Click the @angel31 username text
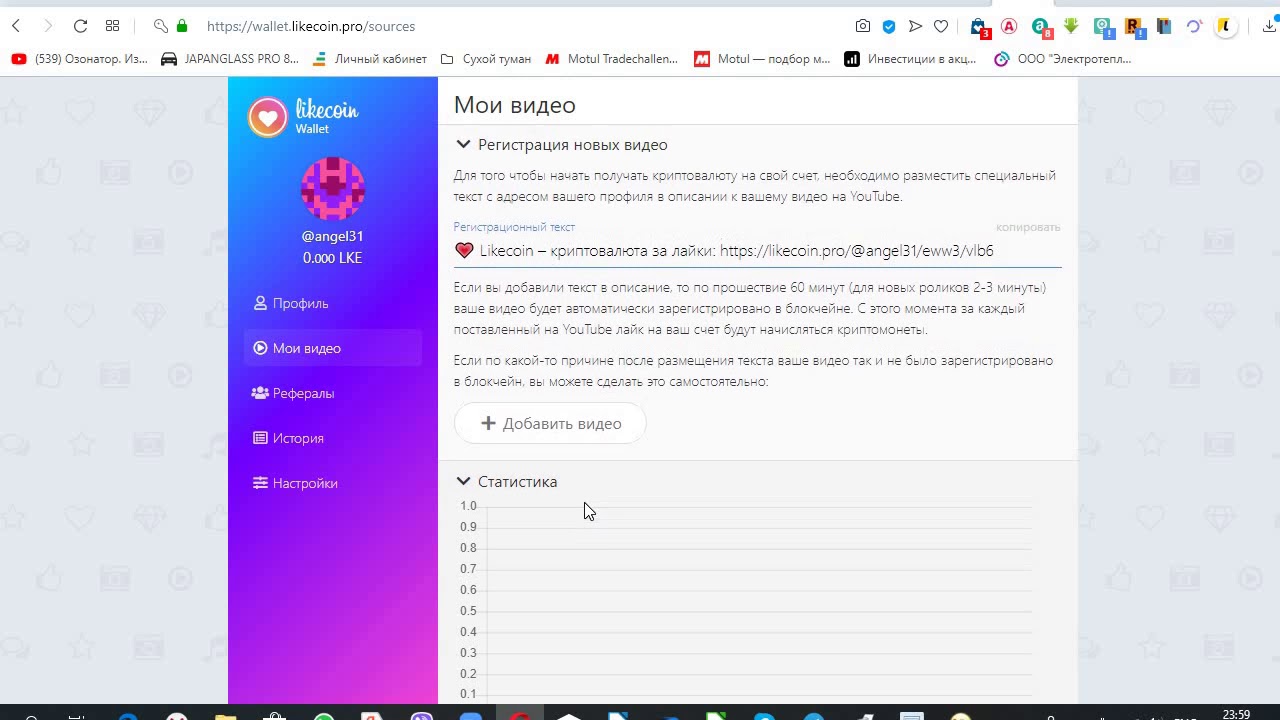Screen dimensions: 1280x720 pos(333,236)
